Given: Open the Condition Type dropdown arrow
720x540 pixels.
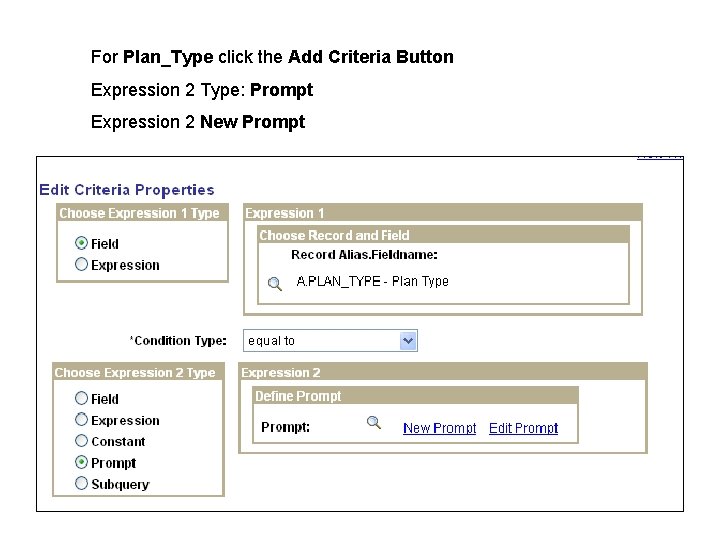Looking at the screenshot, I should (x=407, y=341).
